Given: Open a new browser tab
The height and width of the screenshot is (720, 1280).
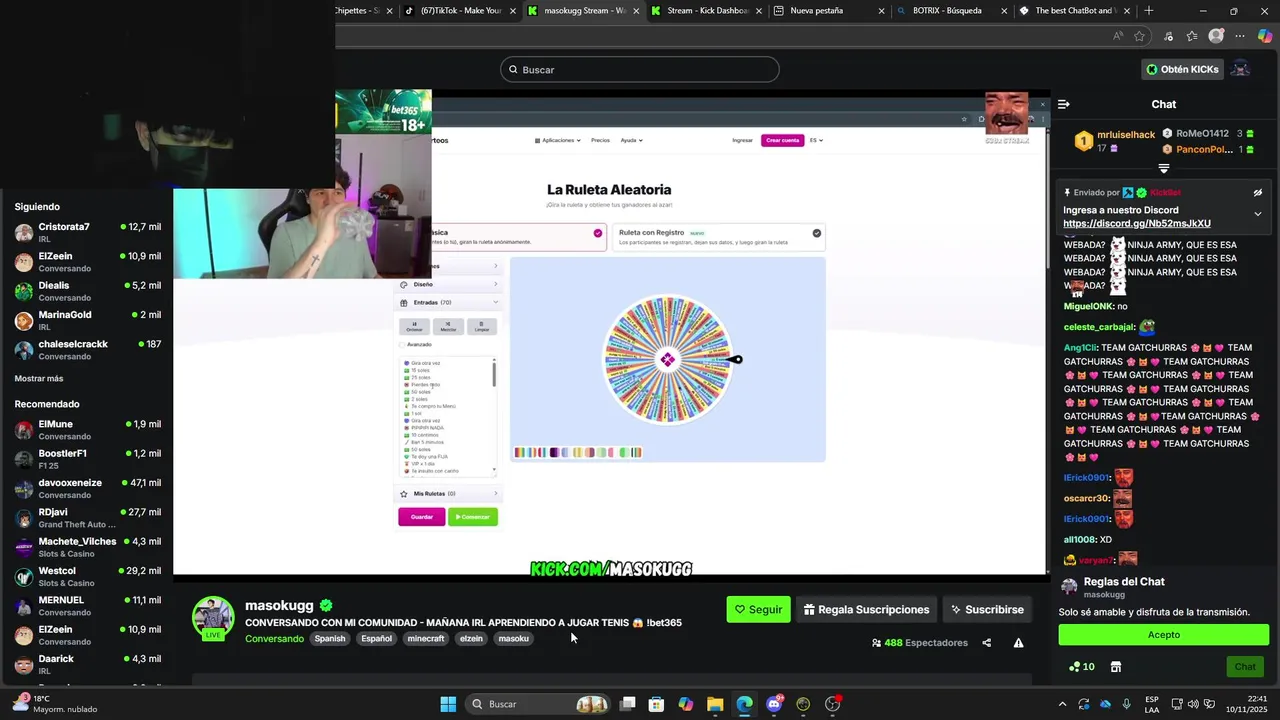Looking at the screenshot, I should tap(1148, 11).
